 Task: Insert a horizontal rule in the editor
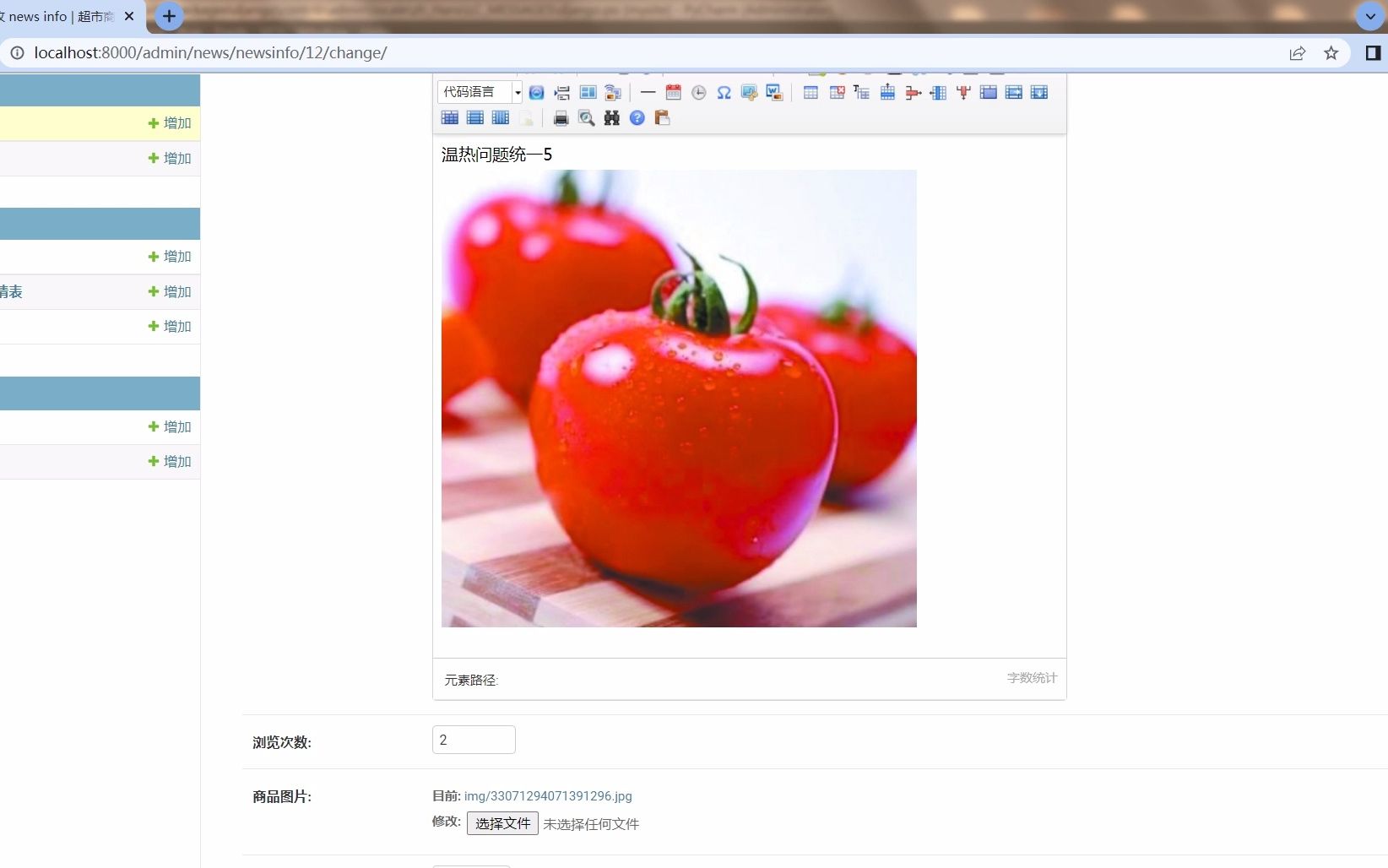click(647, 92)
